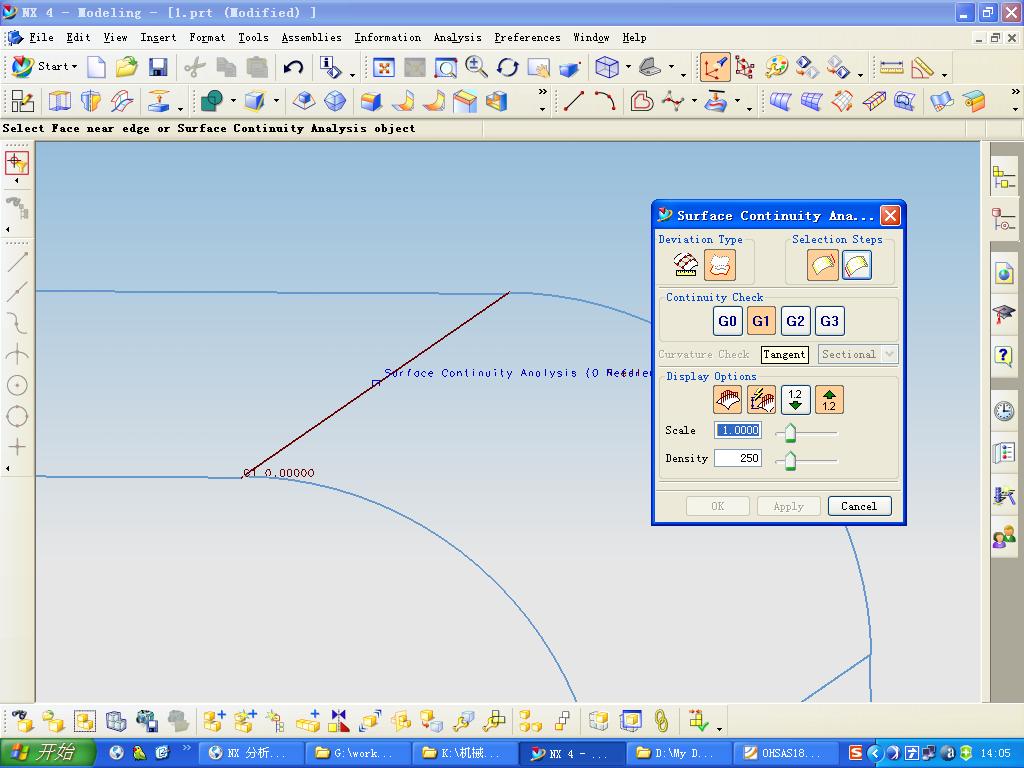Click the New file icon
This screenshot has height=768, width=1024.
pyautogui.click(x=96, y=67)
